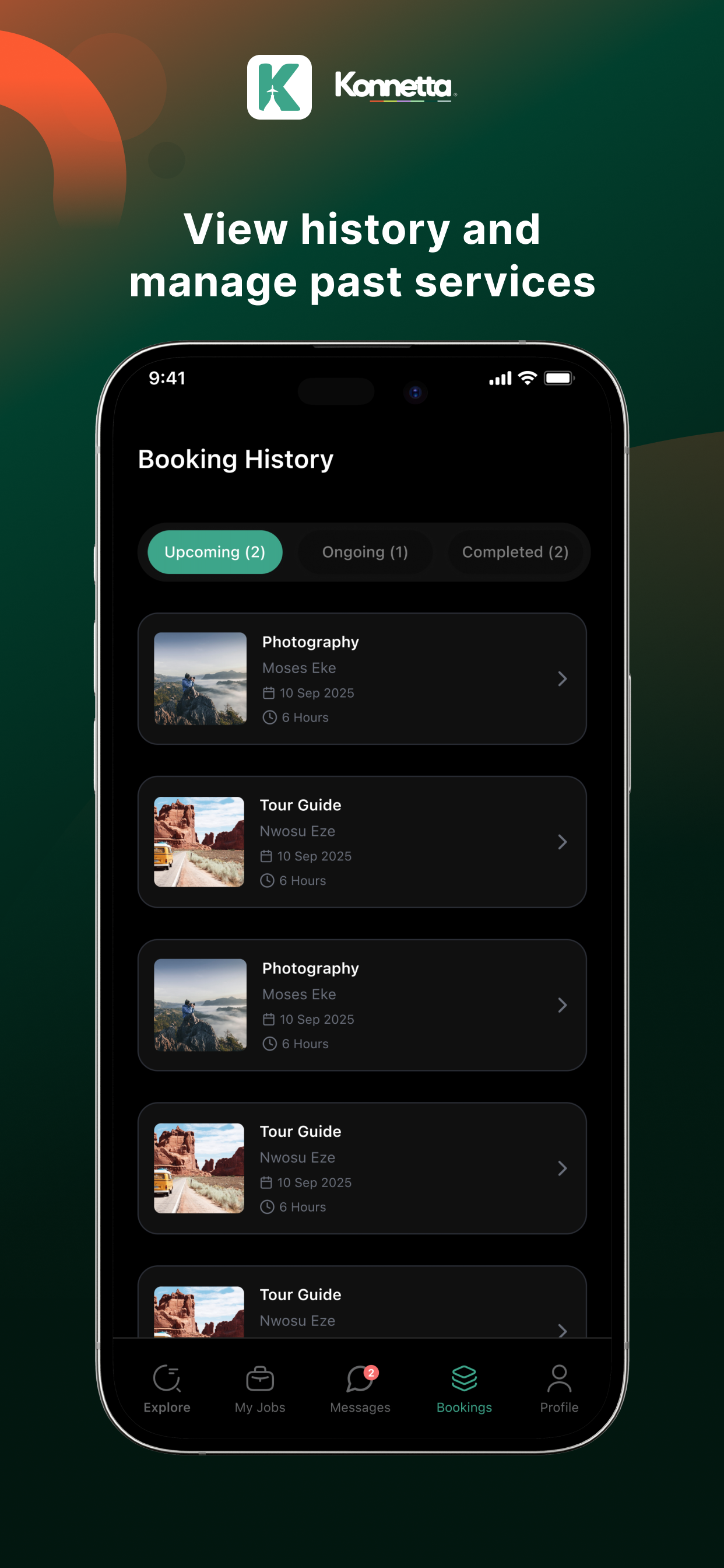Open Messages chat bubble icon

click(359, 1380)
